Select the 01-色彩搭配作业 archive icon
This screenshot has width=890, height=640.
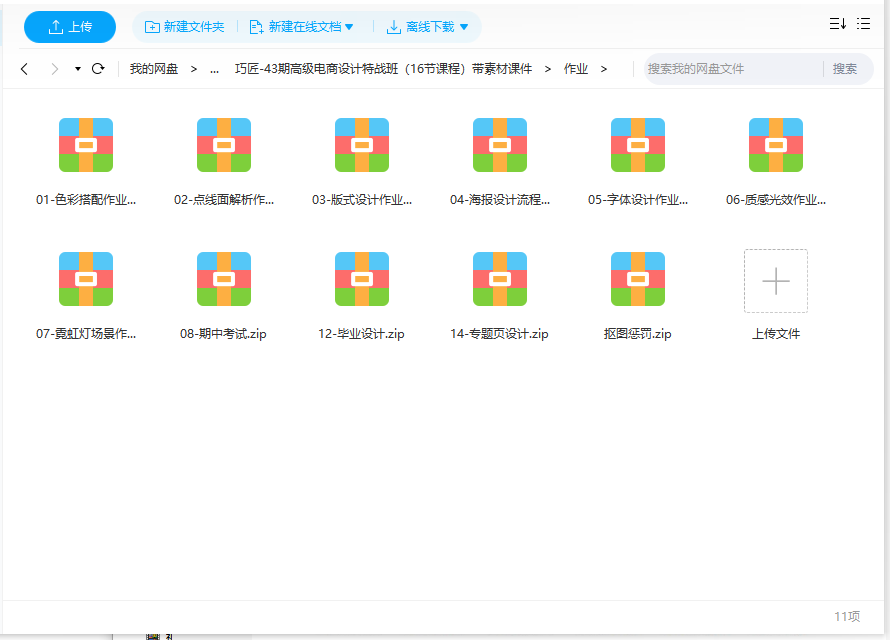point(86,145)
